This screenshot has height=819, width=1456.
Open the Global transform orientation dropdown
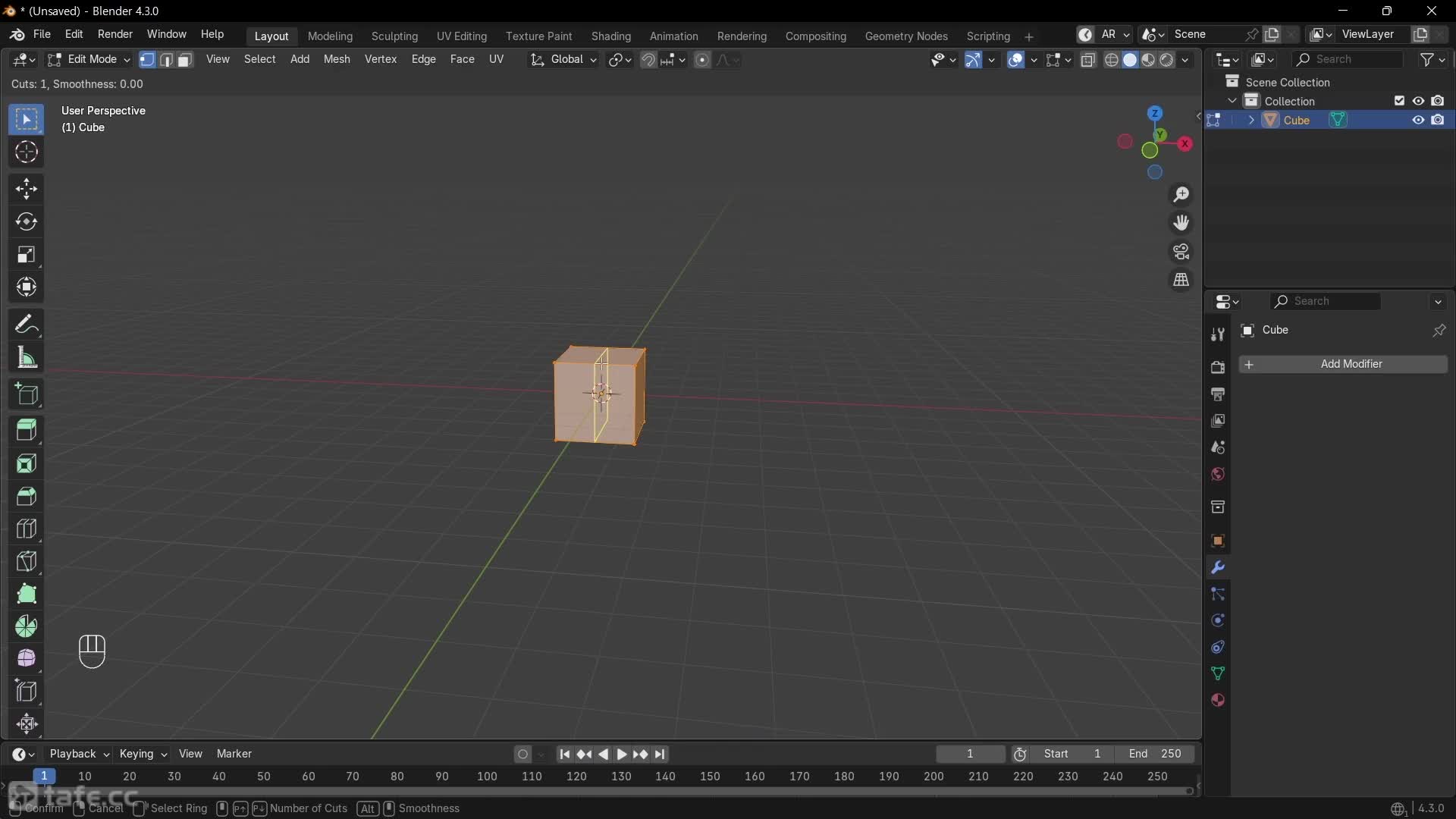point(563,59)
